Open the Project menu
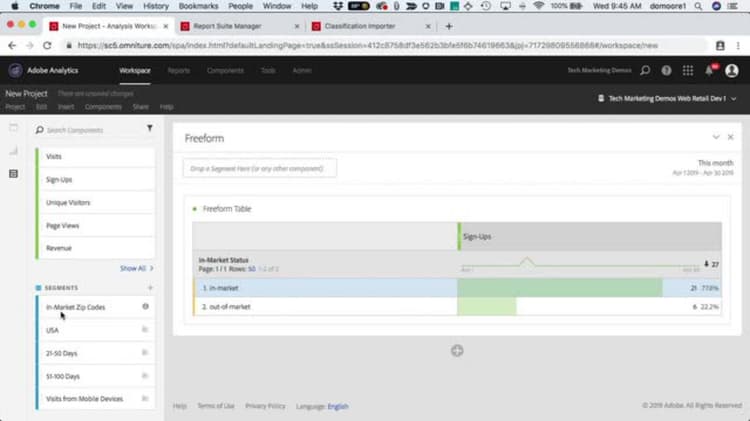 (15, 107)
